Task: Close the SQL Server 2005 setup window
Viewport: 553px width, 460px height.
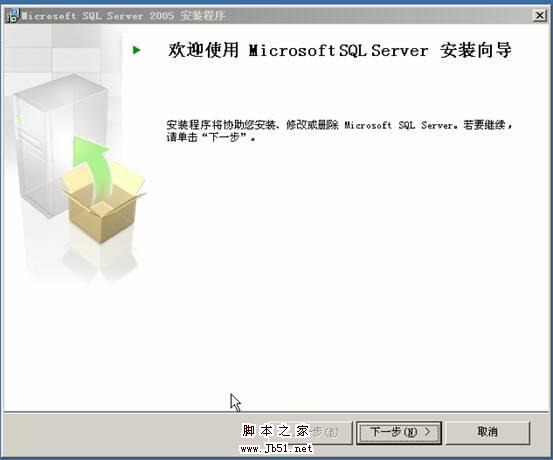Action: pyautogui.click(x=540, y=16)
